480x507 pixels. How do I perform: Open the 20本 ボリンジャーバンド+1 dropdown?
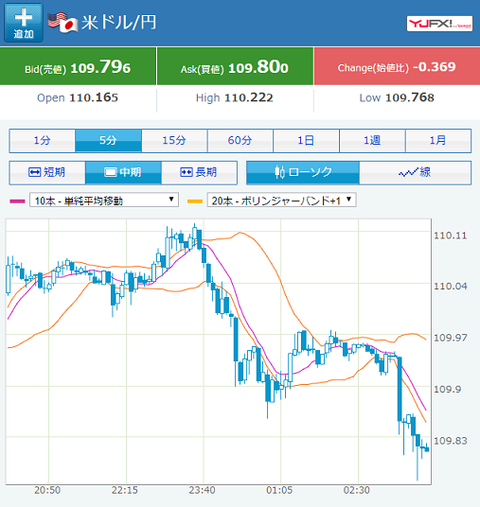(281, 200)
